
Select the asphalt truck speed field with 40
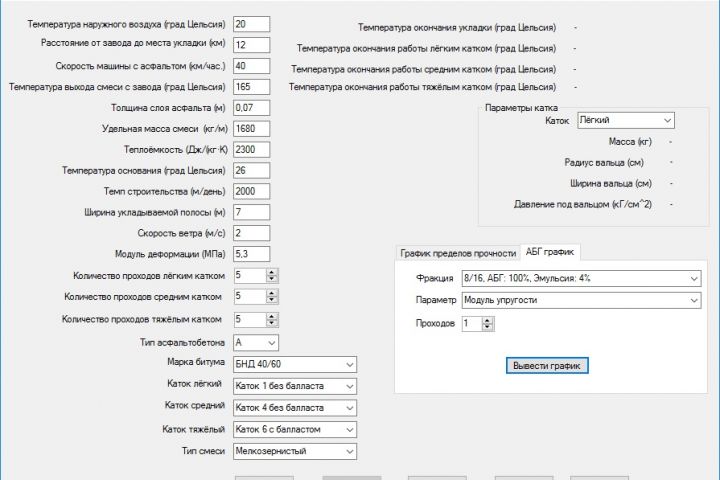251,66
